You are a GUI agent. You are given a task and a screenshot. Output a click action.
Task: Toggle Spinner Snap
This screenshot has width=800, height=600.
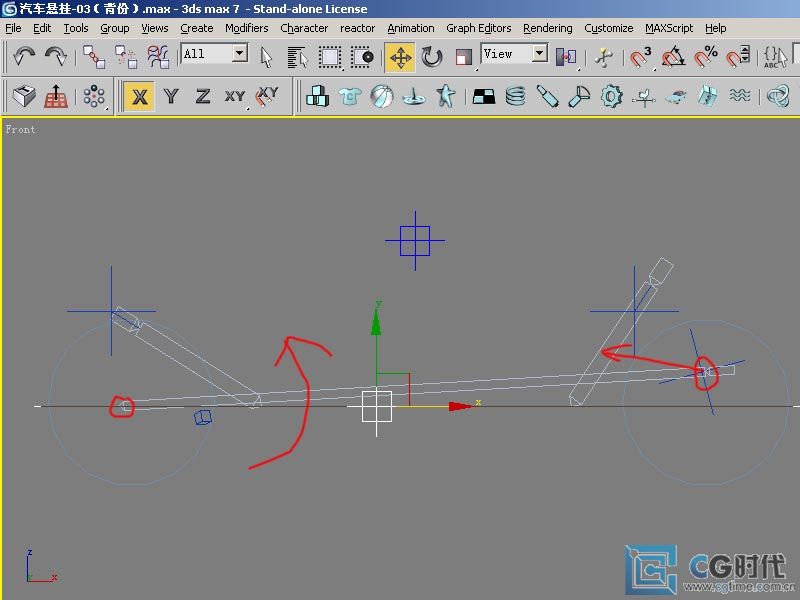tap(738, 57)
